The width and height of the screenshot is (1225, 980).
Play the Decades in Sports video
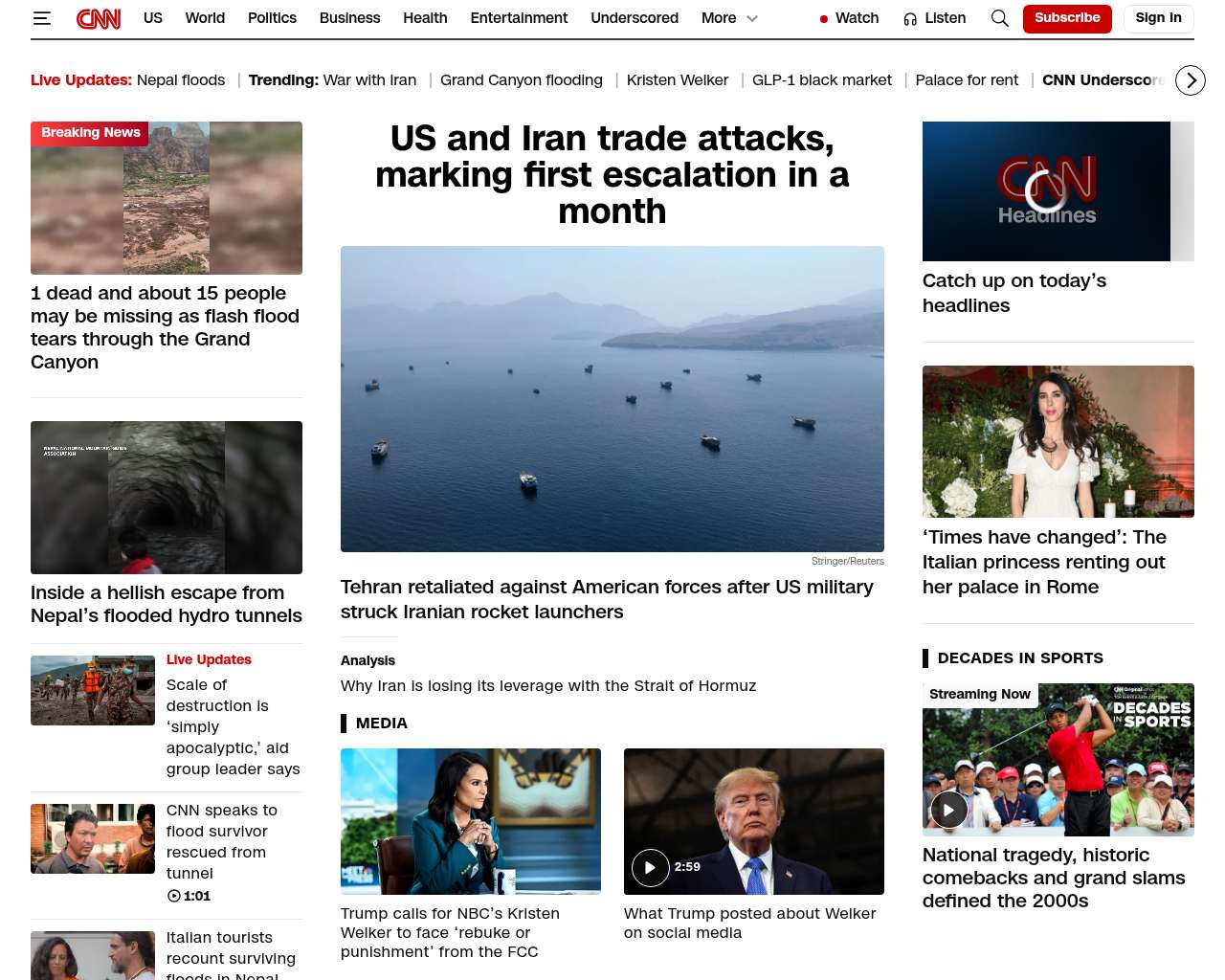pyautogui.click(x=949, y=811)
